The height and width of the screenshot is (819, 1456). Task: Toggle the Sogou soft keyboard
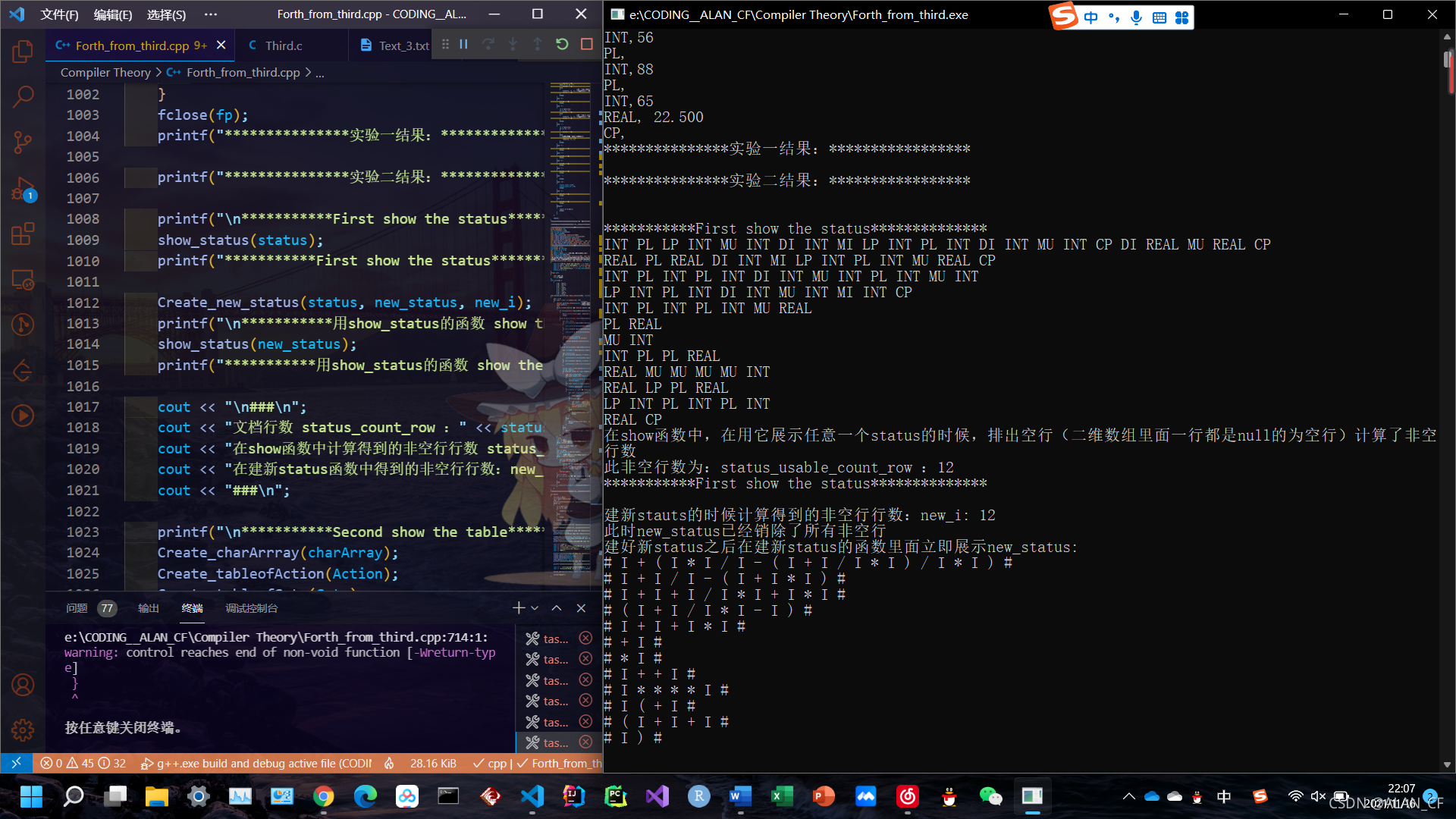[1159, 17]
